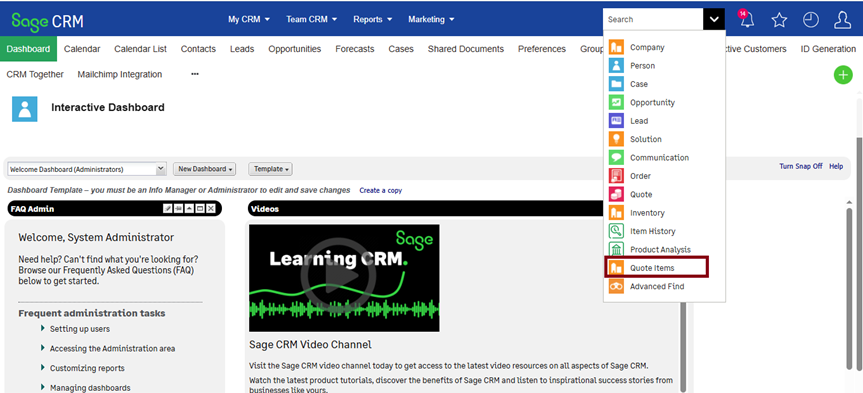Viewport: 863px width, 393px height.
Task: Open the Template dropdown
Action: pos(270,169)
